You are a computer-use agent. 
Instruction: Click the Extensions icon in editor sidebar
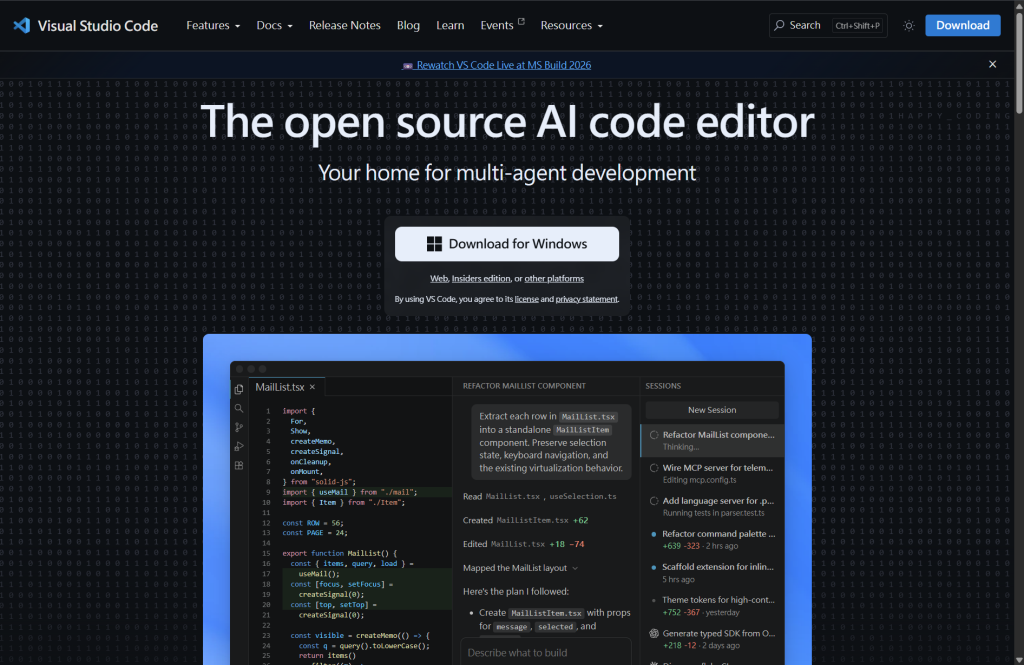click(239, 466)
